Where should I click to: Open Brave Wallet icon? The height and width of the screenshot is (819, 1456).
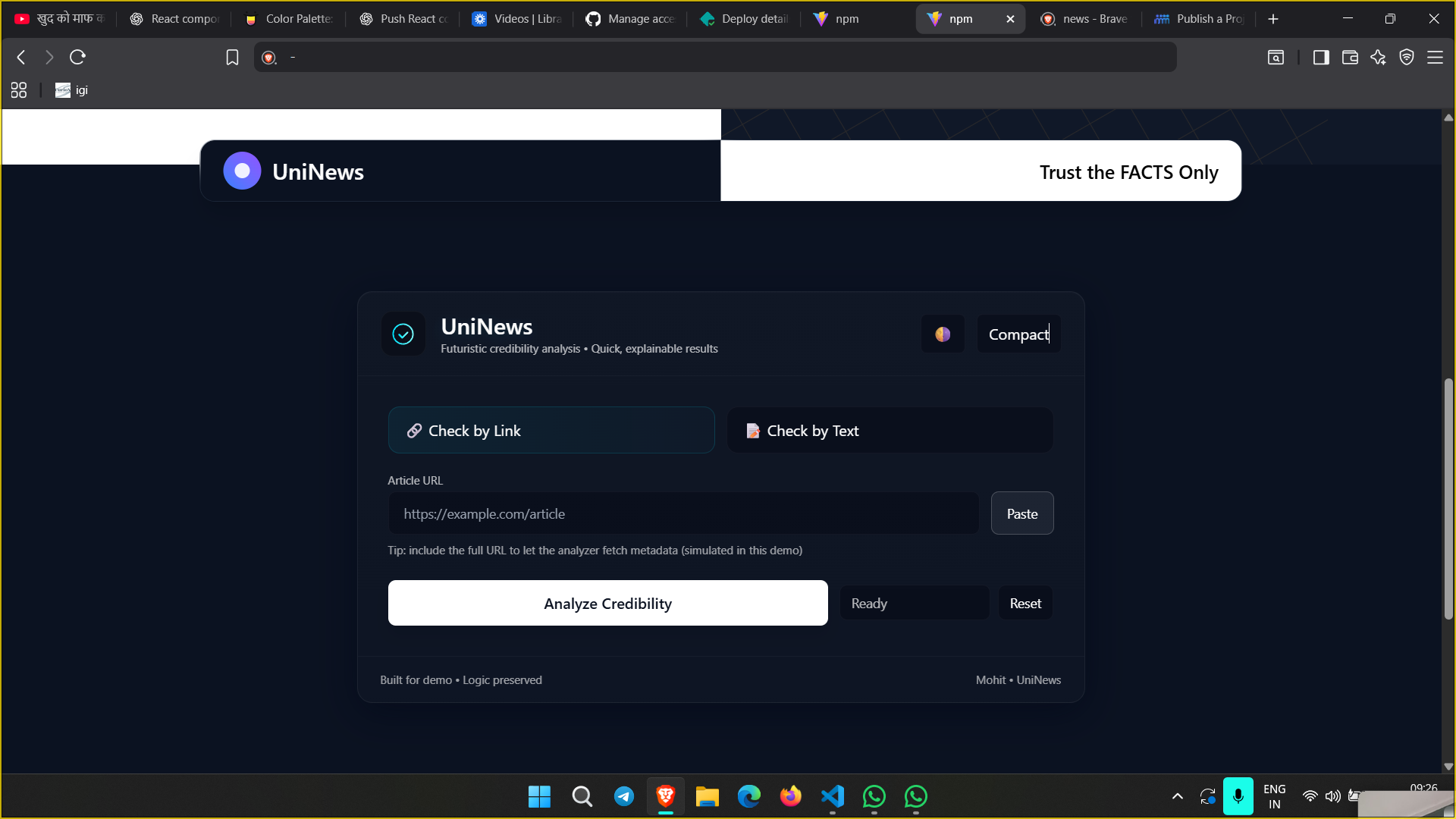[x=1350, y=58]
